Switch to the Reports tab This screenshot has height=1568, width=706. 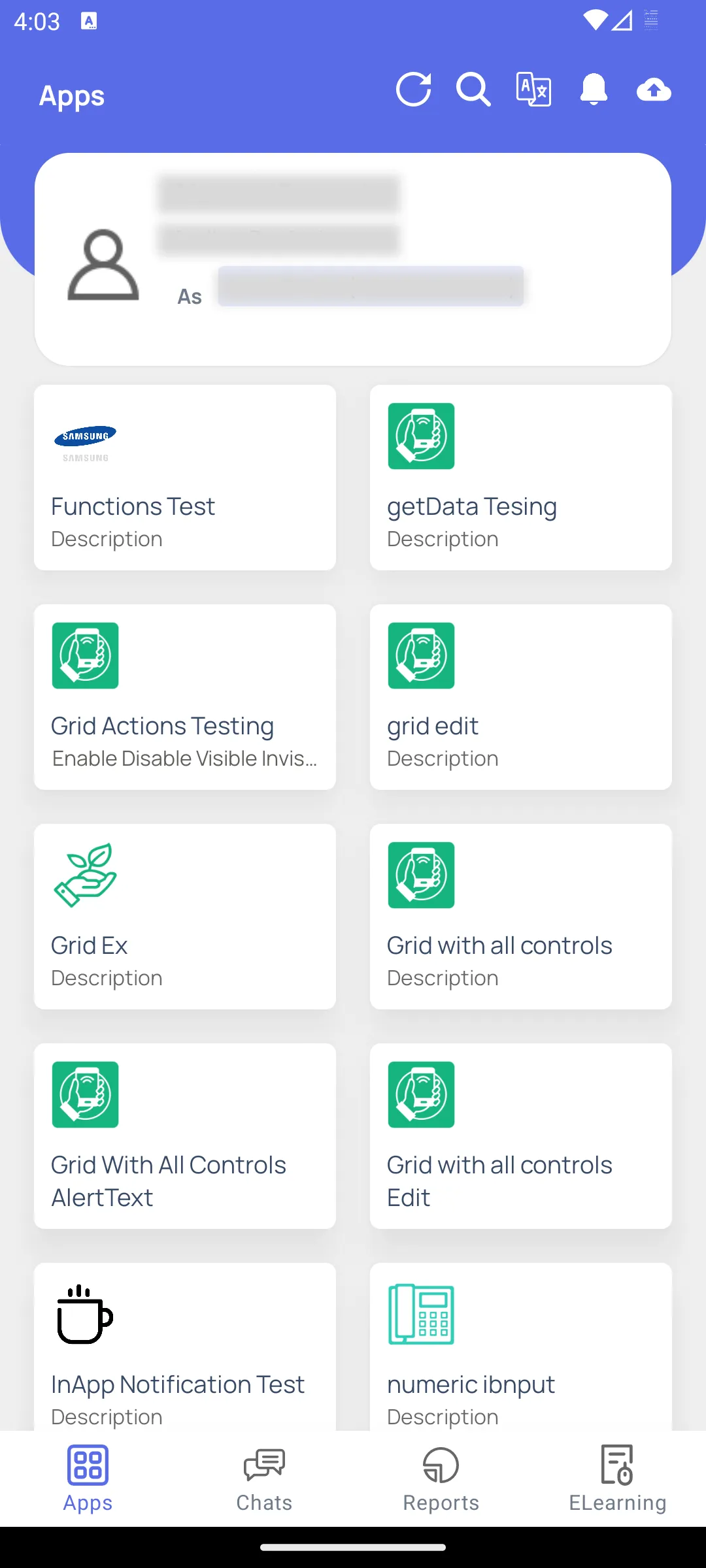[x=441, y=1479]
